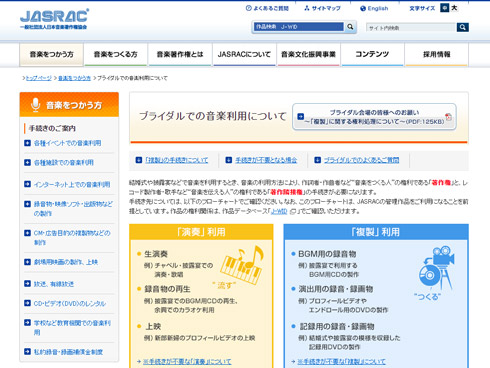The image size is (490, 368).
Task: Click down-arrow icon beside ブライダルでのよくあるご質問
Action: tap(317, 160)
